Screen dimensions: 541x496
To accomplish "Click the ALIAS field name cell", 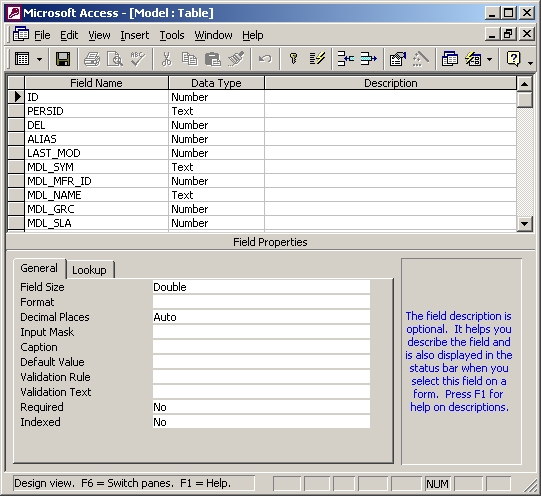I will [96, 139].
